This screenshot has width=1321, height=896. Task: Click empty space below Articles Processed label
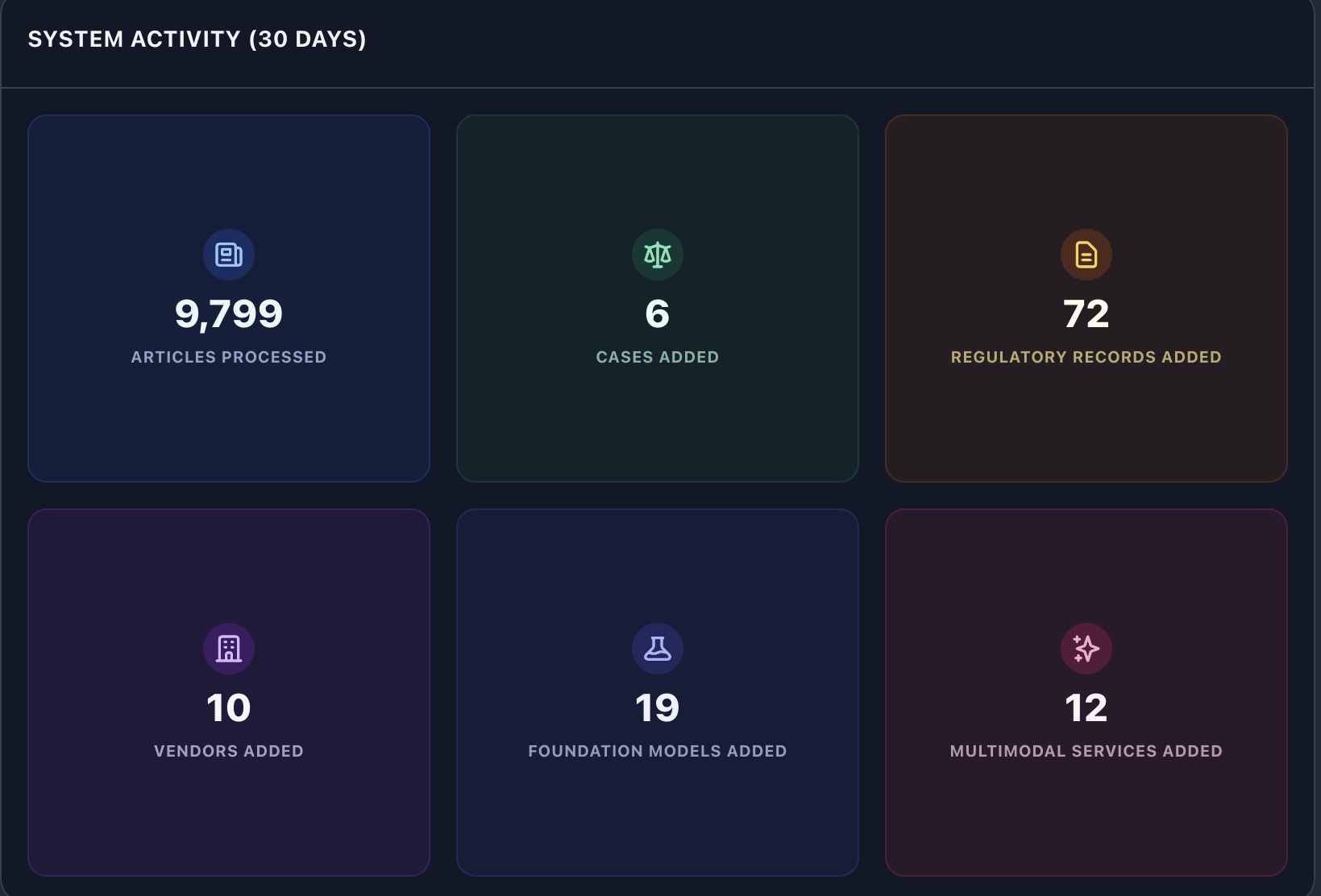(229, 427)
